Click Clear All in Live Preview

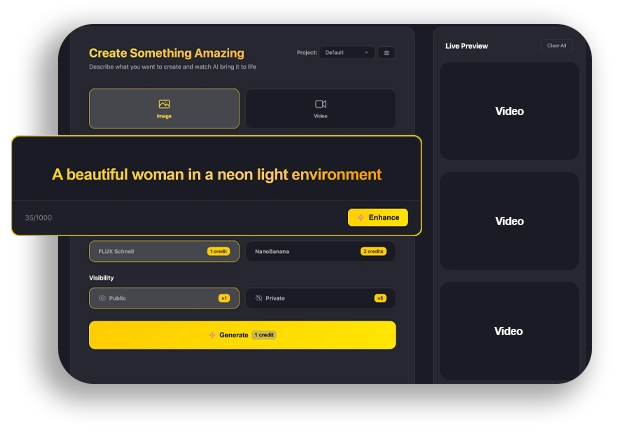(556, 45)
